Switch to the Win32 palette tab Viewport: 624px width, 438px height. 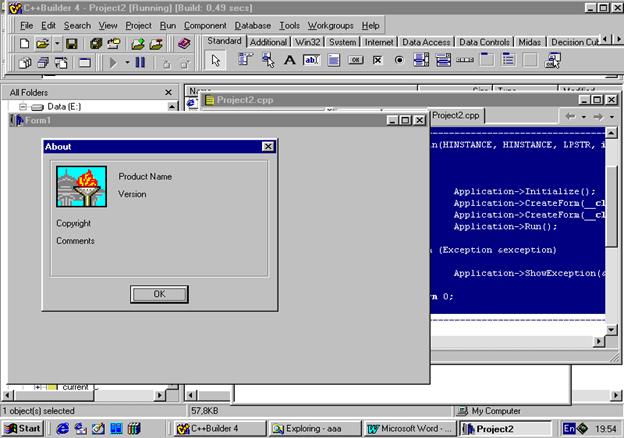(x=307, y=42)
